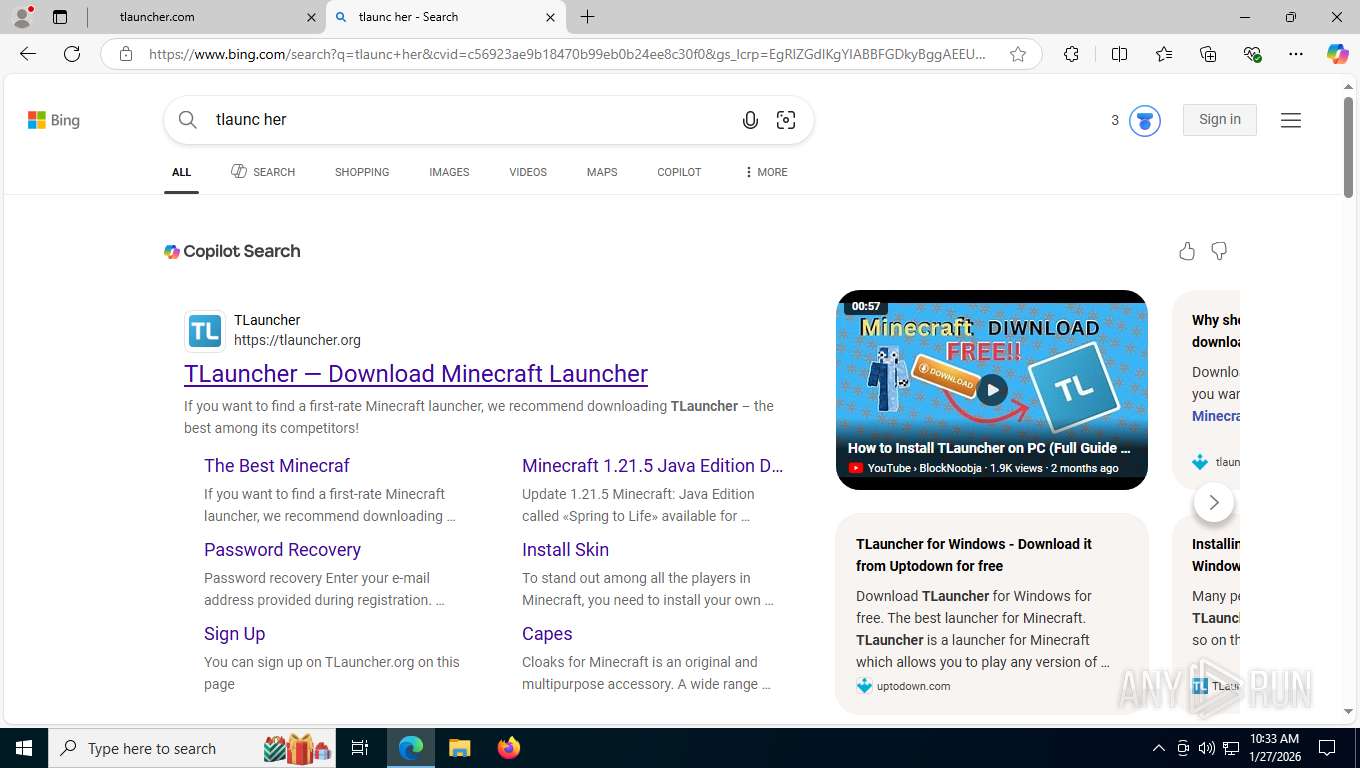This screenshot has width=1360, height=768.
Task: Open the Windows Start menu
Action: tap(23, 748)
